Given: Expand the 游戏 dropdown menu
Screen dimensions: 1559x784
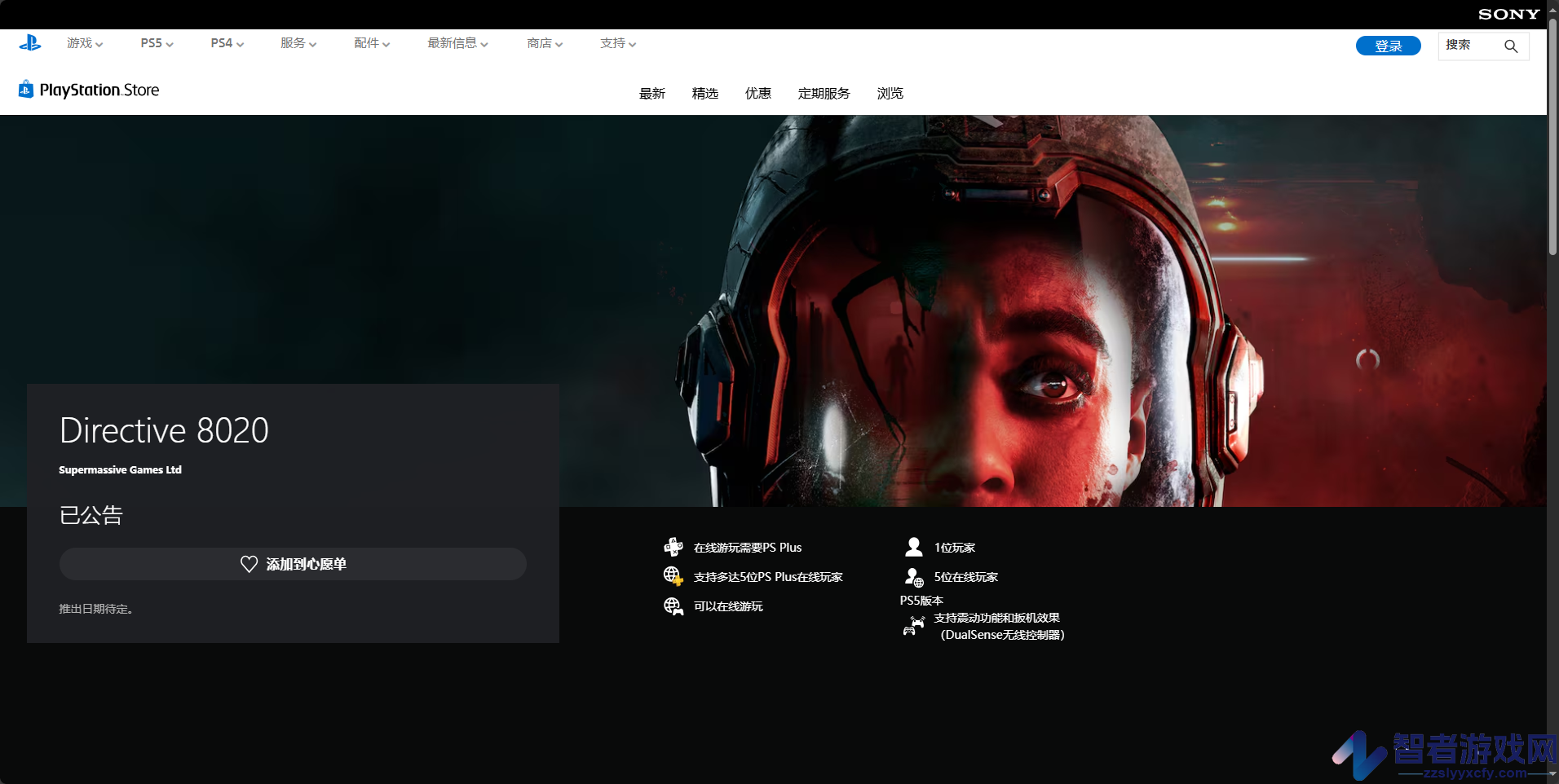Looking at the screenshot, I should click(85, 43).
